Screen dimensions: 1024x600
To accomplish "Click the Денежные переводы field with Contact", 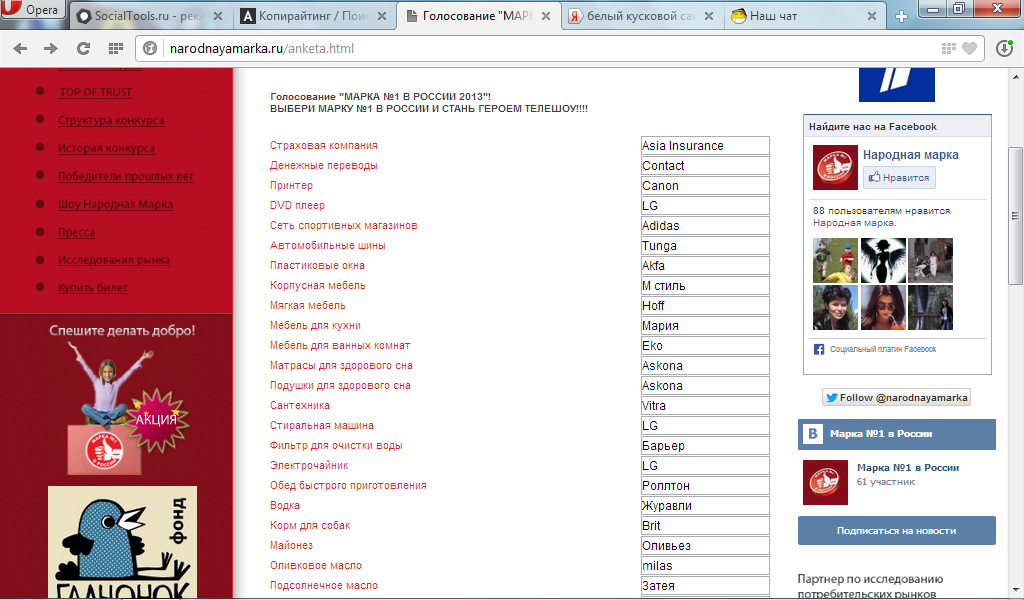I will tap(705, 166).
